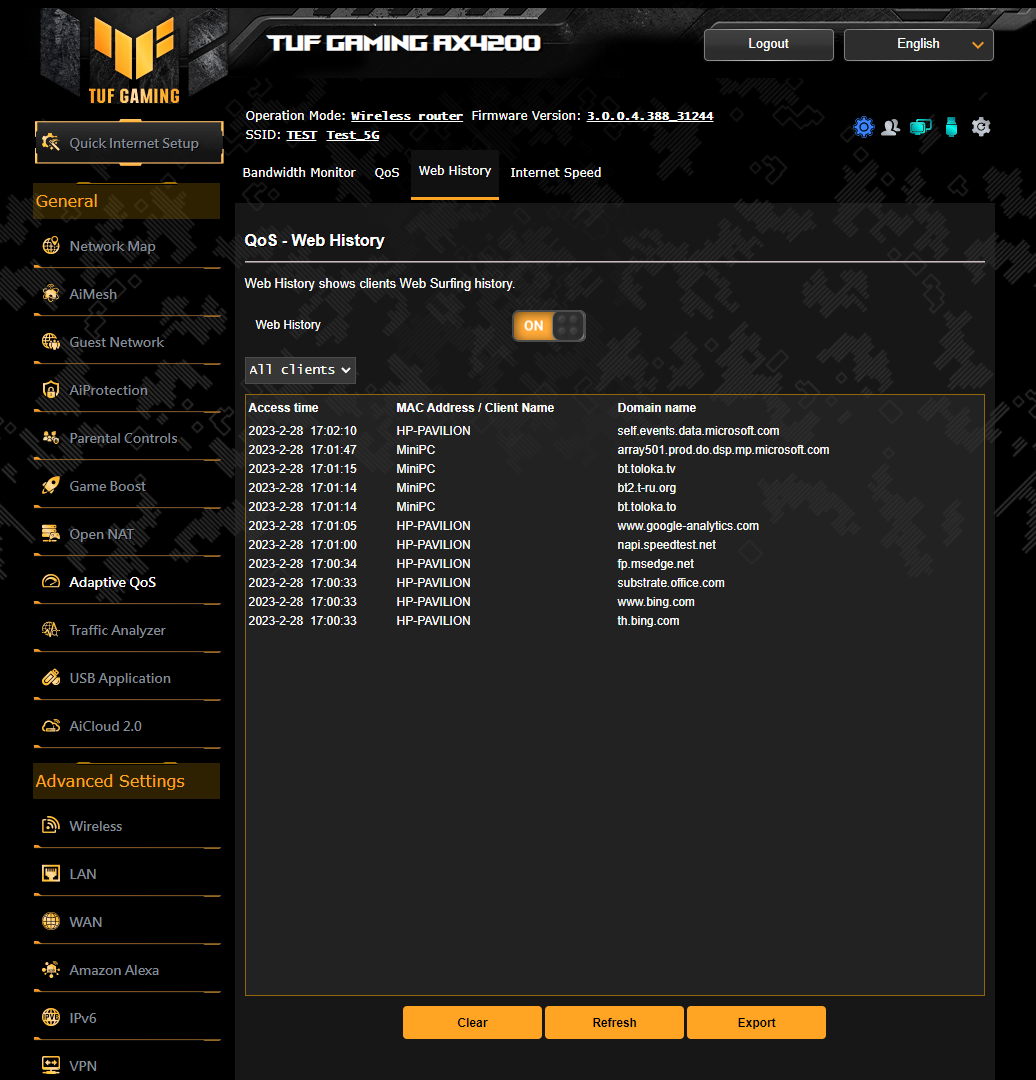Click the Network Map globe icon
This screenshot has height=1080, width=1036.
[x=51, y=246]
